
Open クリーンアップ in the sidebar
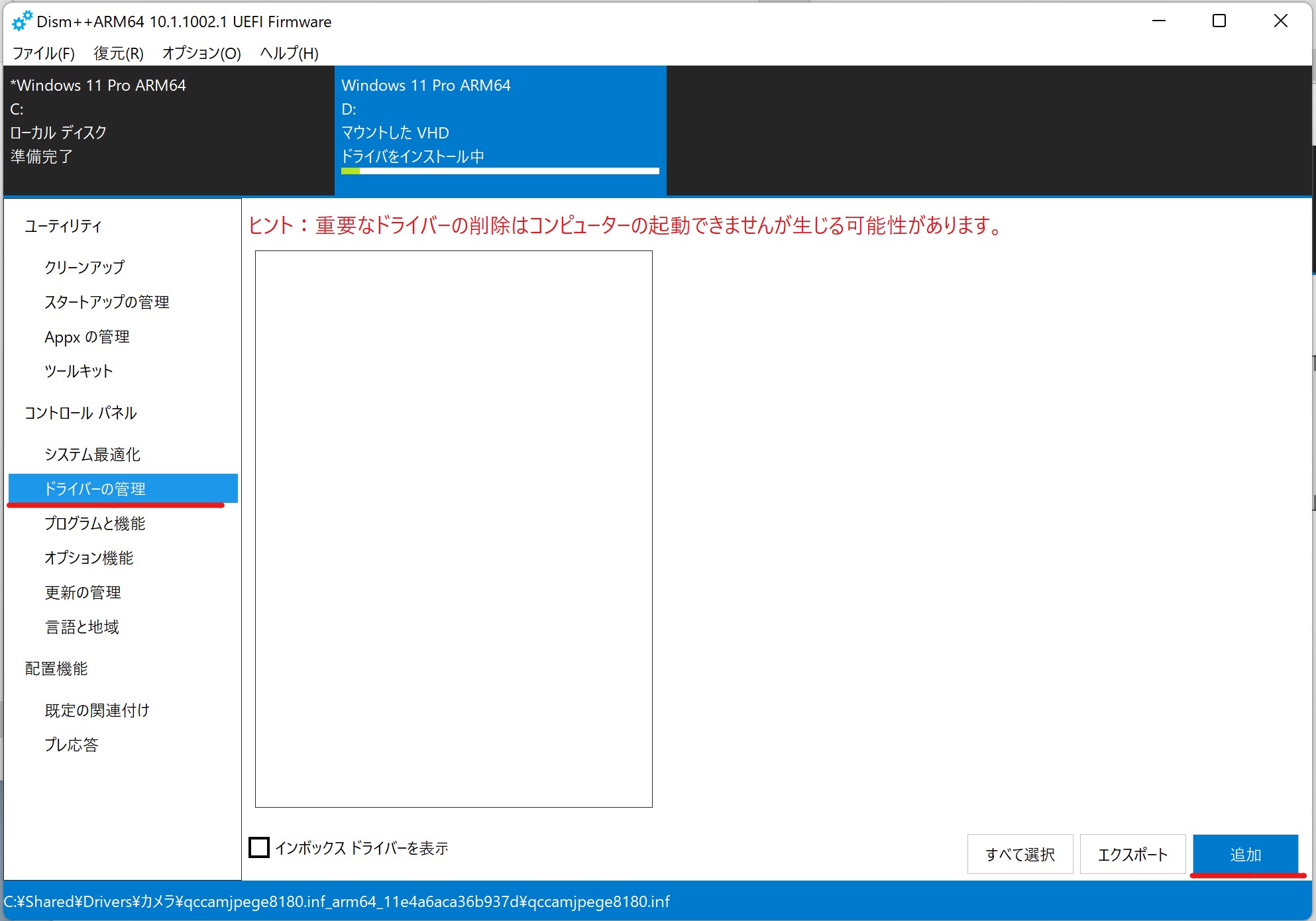pyautogui.click(x=85, y=267)
